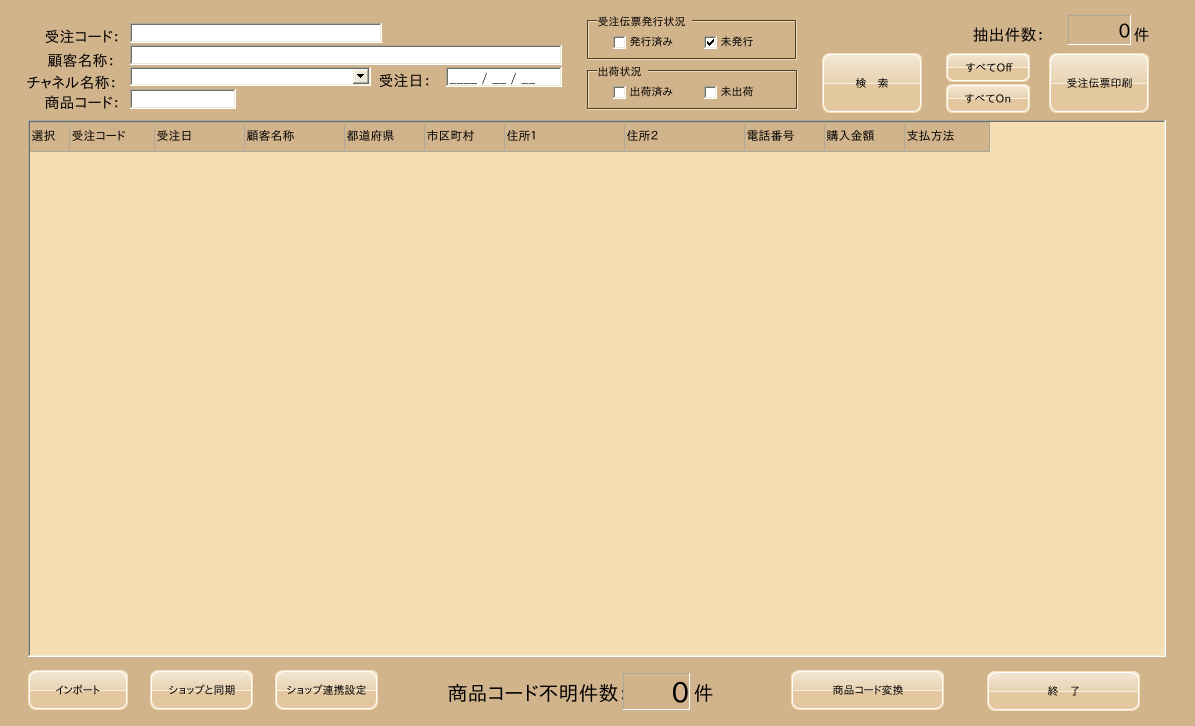Click the 商品コード変換 button
The image size is (1195, 726).
click(867, 690)
